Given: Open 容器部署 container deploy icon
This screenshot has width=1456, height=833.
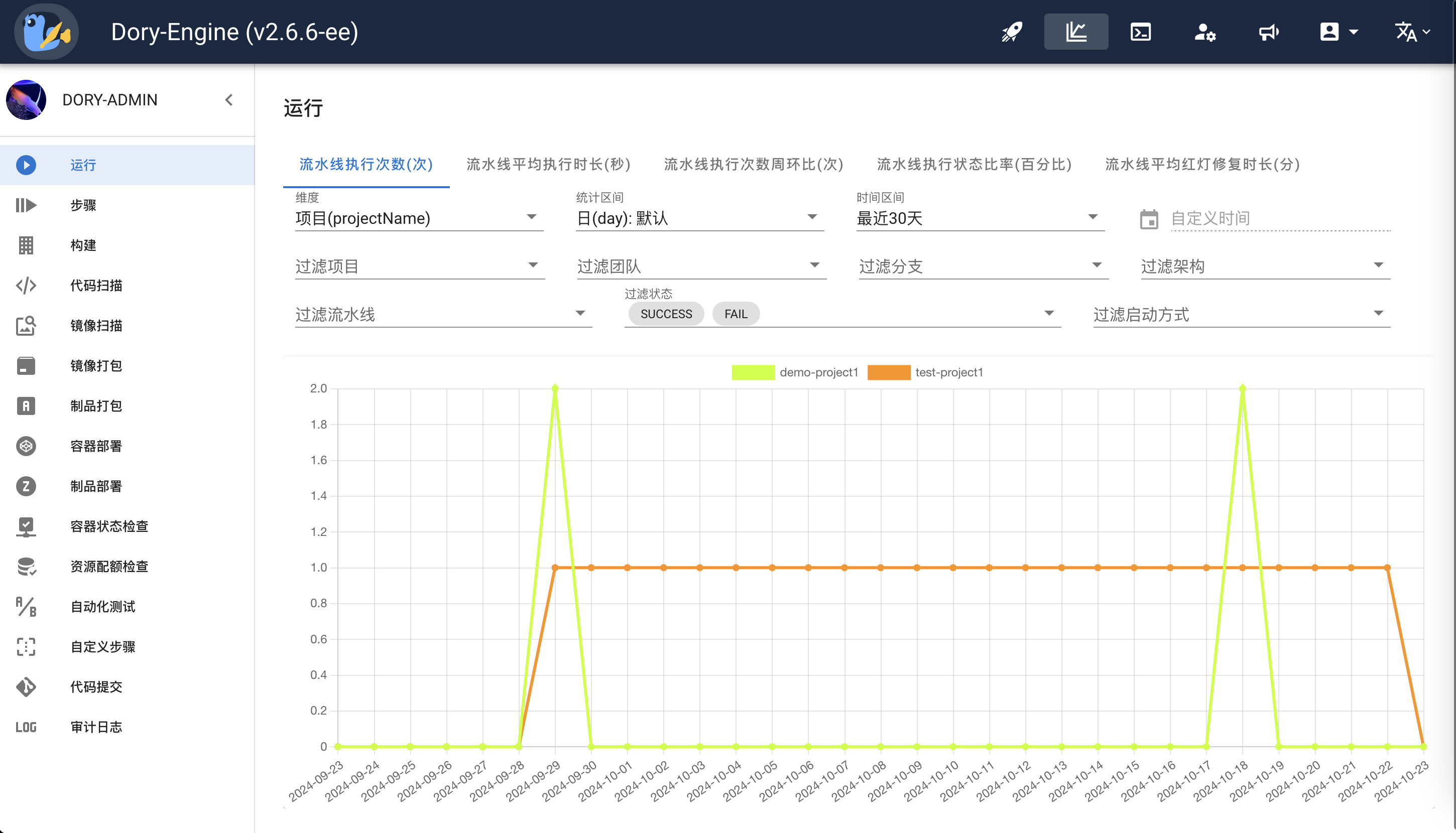Looking at the screenshot, I should click(26, 446).
